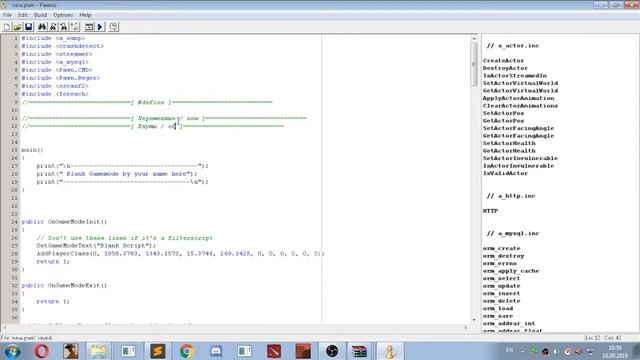Open the Edit menu
Viewport: 640px width, 360px height.
23,15
